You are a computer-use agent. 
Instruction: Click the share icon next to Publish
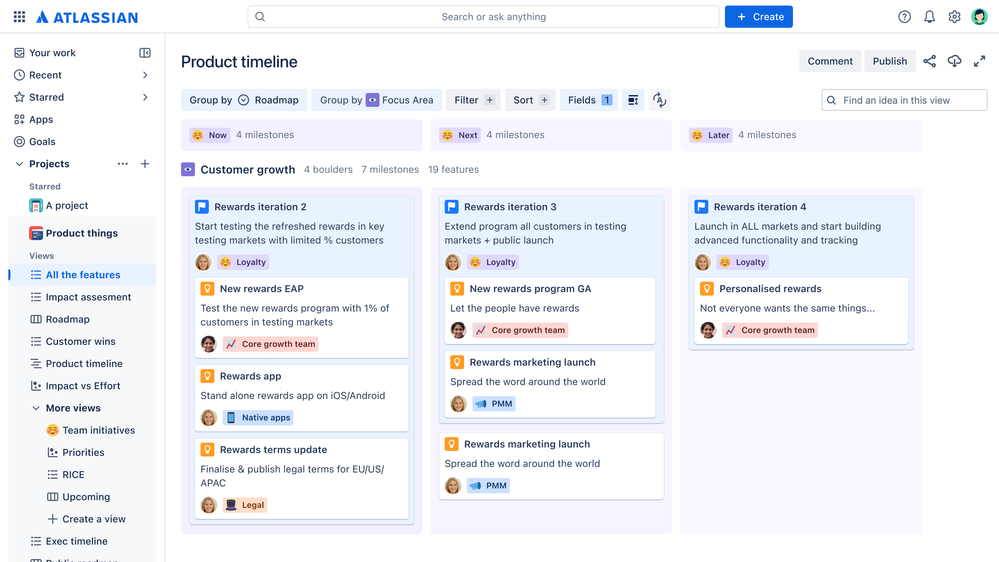pos(930,61)
